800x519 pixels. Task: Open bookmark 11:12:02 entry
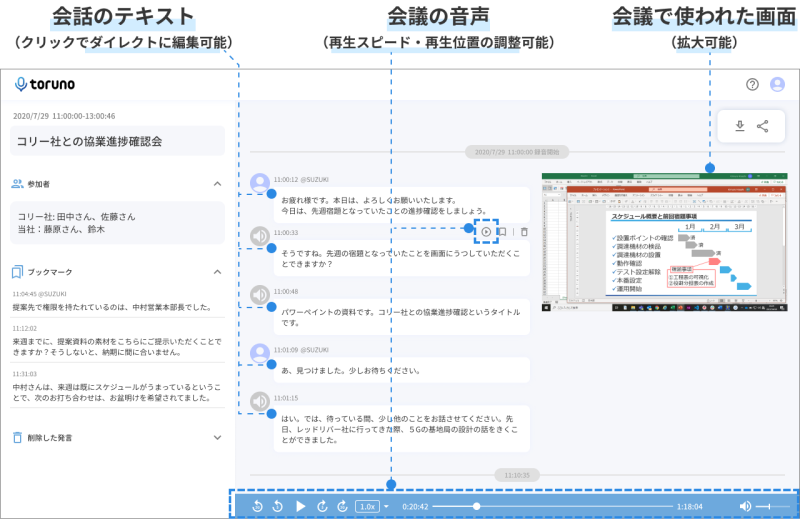click(x=117, y=340)
